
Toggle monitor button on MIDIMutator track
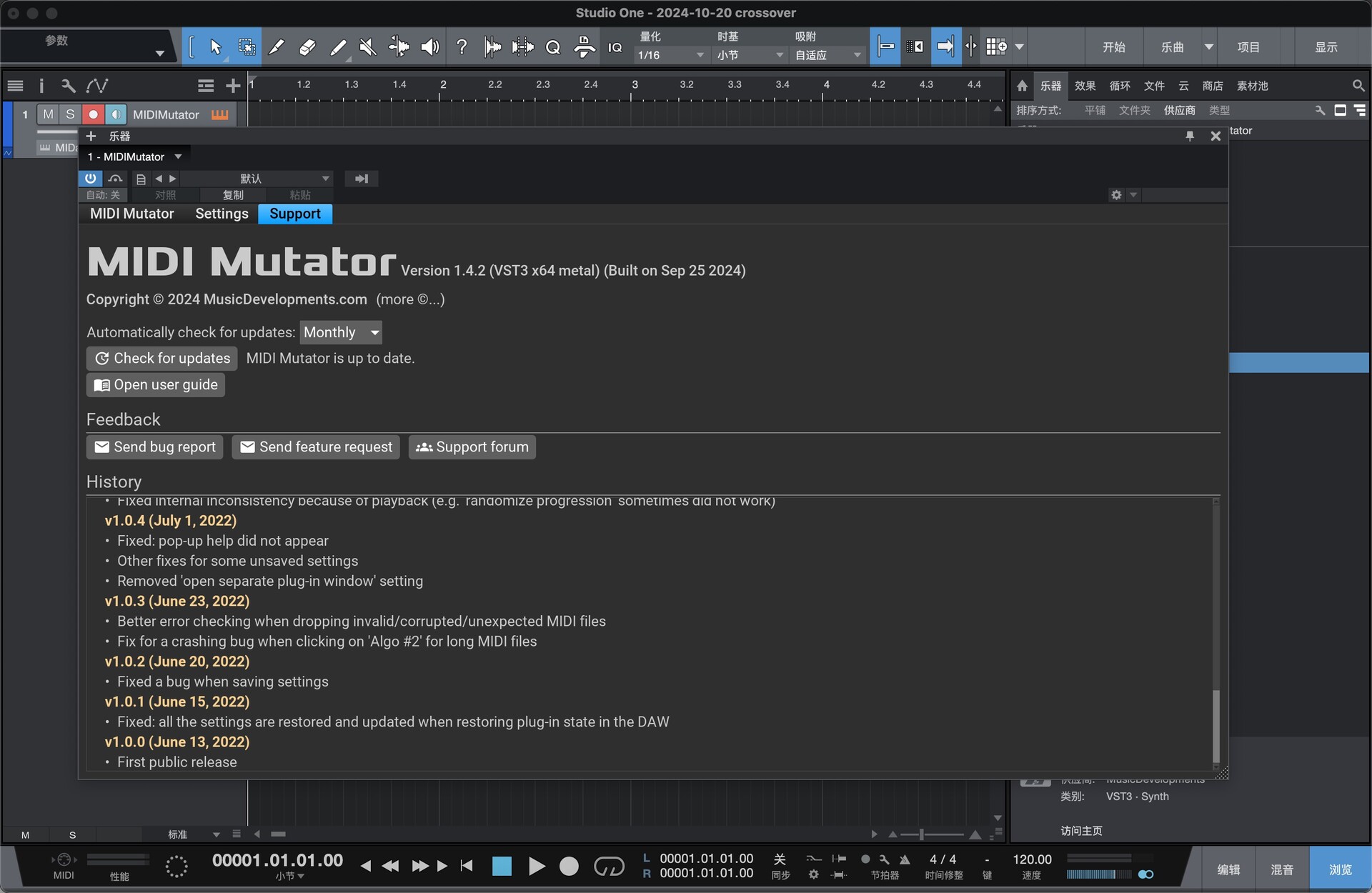pyautogui.click(x=115, y=114)
